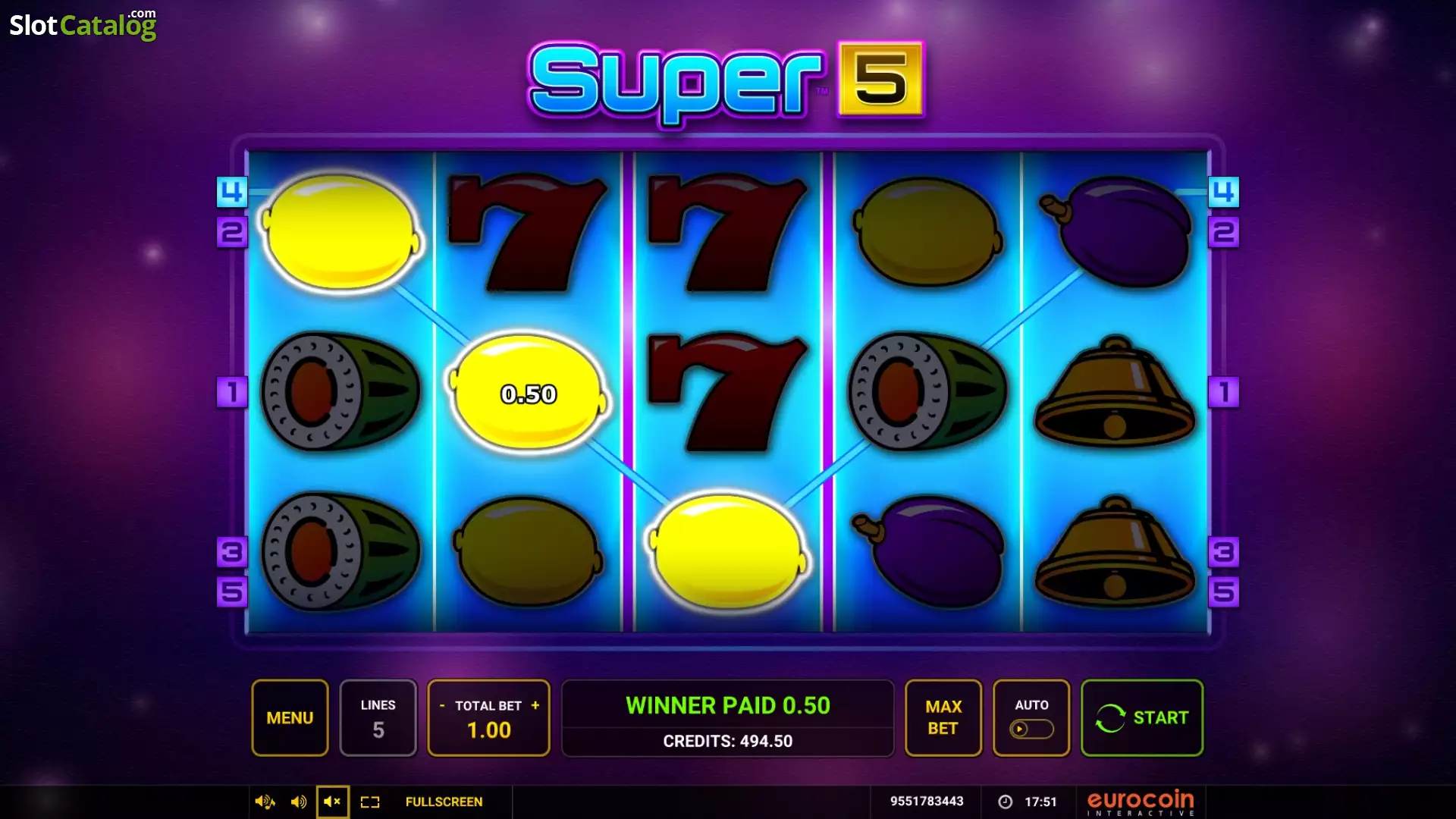Click the MAX BET button
Viewport: 1456px width, 819px height.
pyautogui.click(x=943, y=717)
